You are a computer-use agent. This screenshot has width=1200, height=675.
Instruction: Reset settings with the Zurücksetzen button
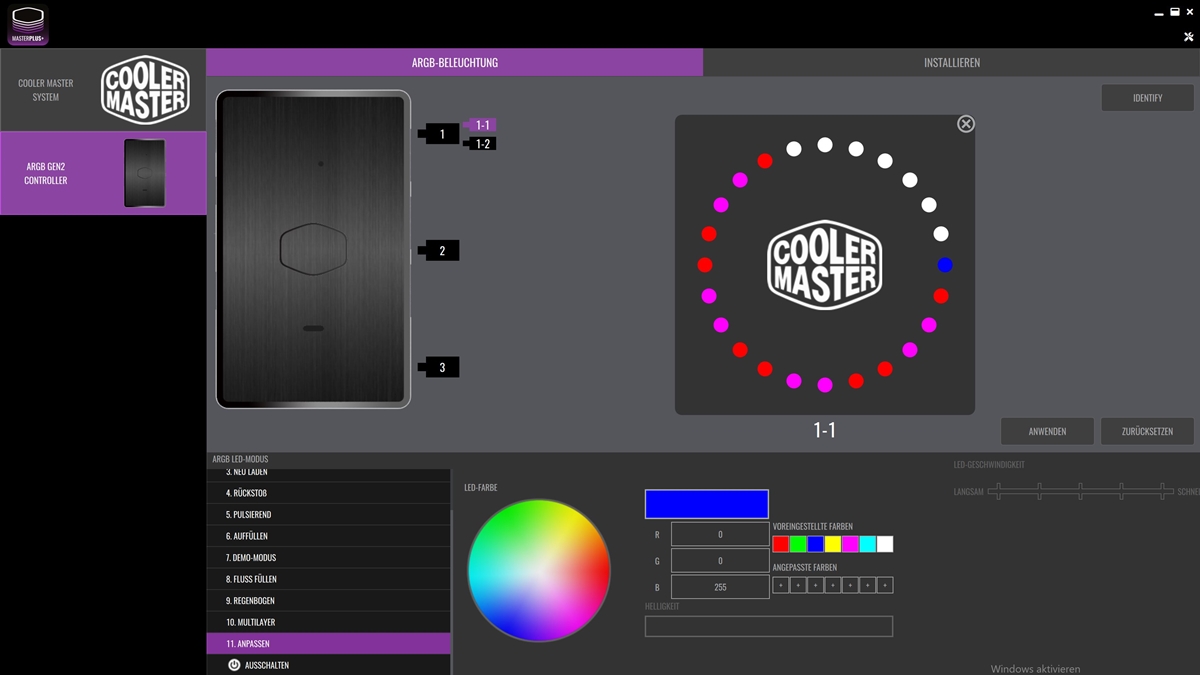(1147, 431)
